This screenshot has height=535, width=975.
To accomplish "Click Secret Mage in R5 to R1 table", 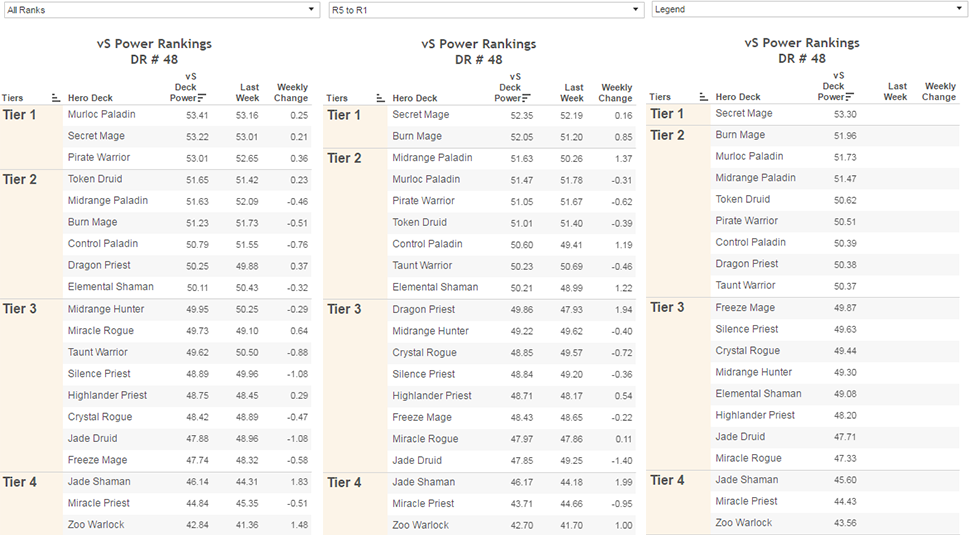I will (421, 114).
